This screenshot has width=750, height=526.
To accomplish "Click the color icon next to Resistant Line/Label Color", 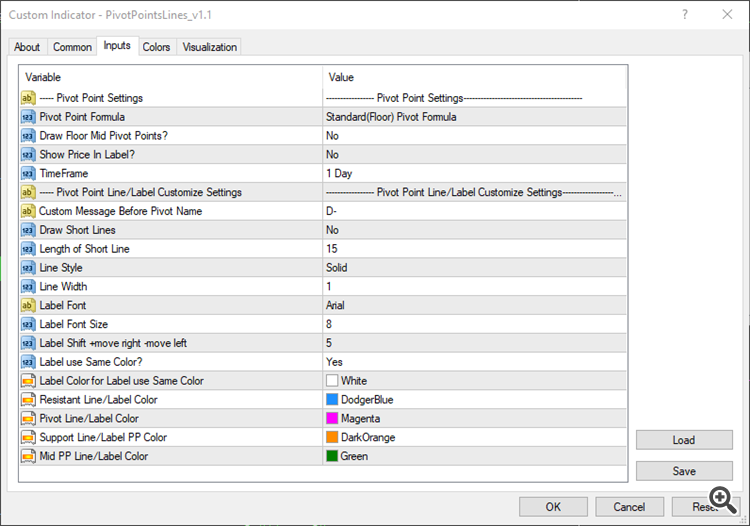I will coord(28,400).
